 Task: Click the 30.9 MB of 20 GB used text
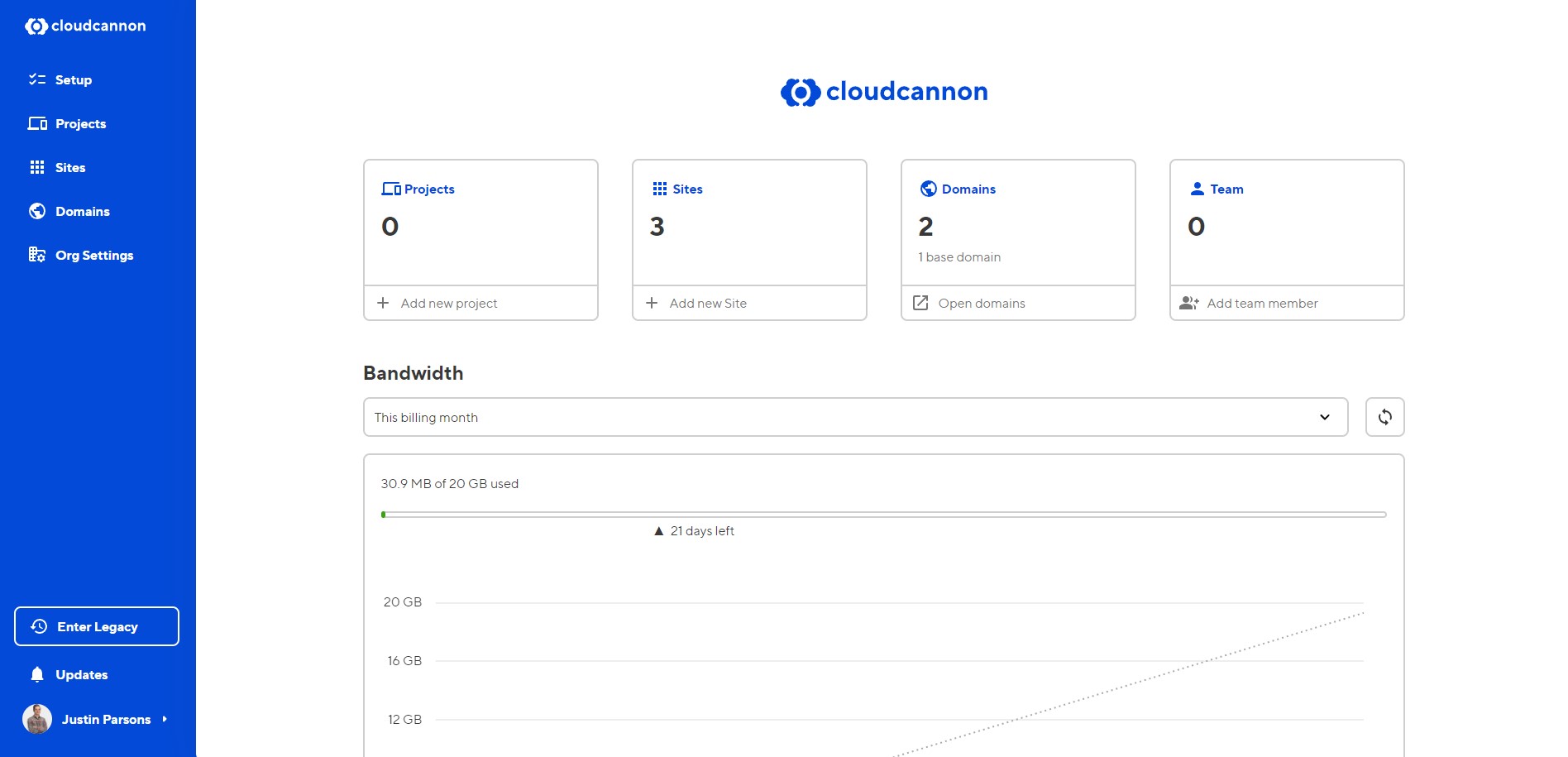point(449,483)
